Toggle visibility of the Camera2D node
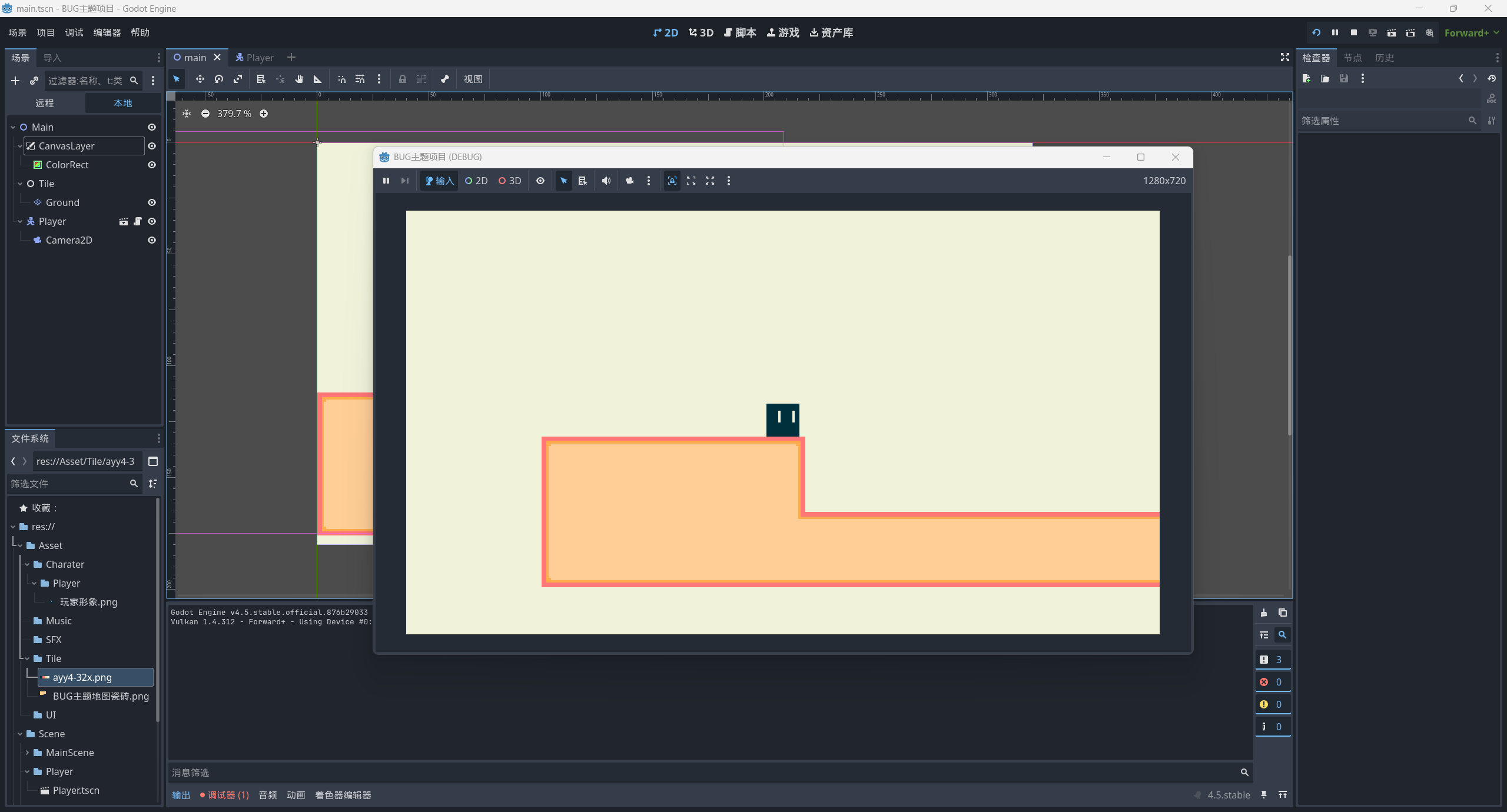This screenshot has height=812, width=1507. click(152, 240)
